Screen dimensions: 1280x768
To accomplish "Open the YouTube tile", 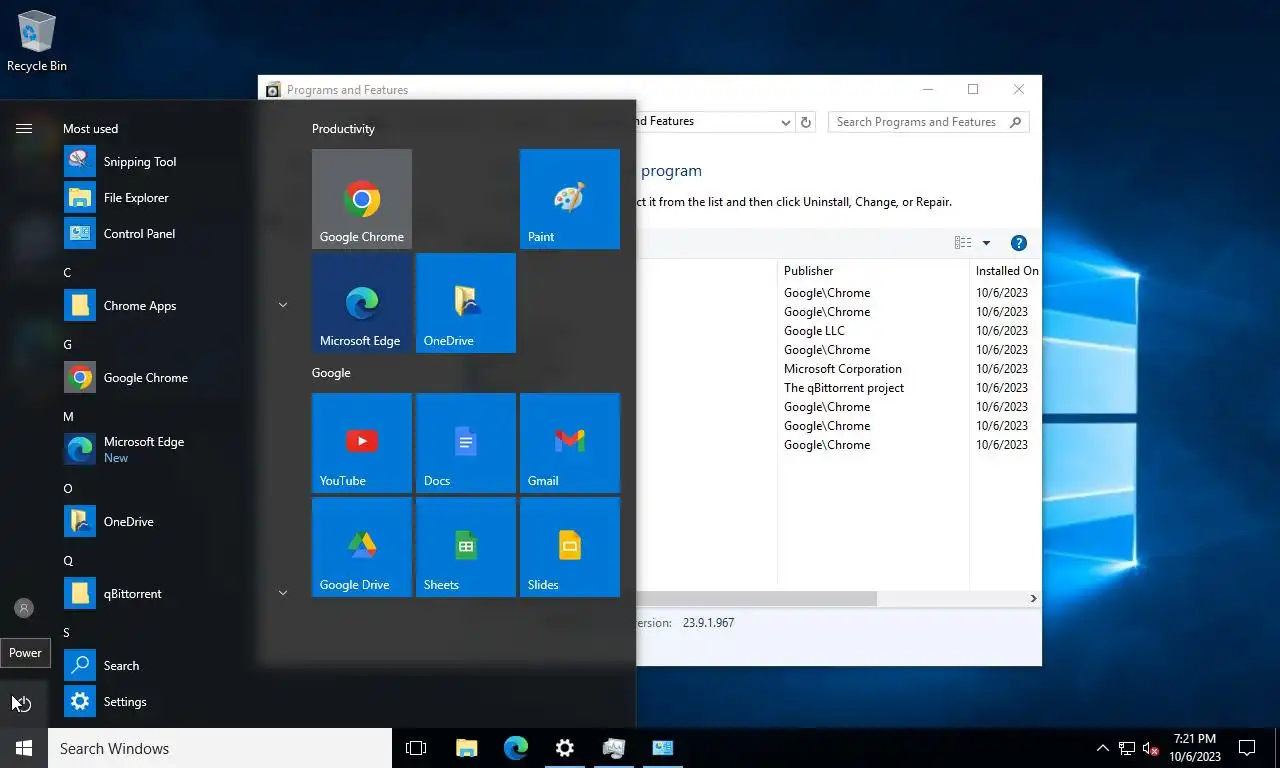I will 362,443.
